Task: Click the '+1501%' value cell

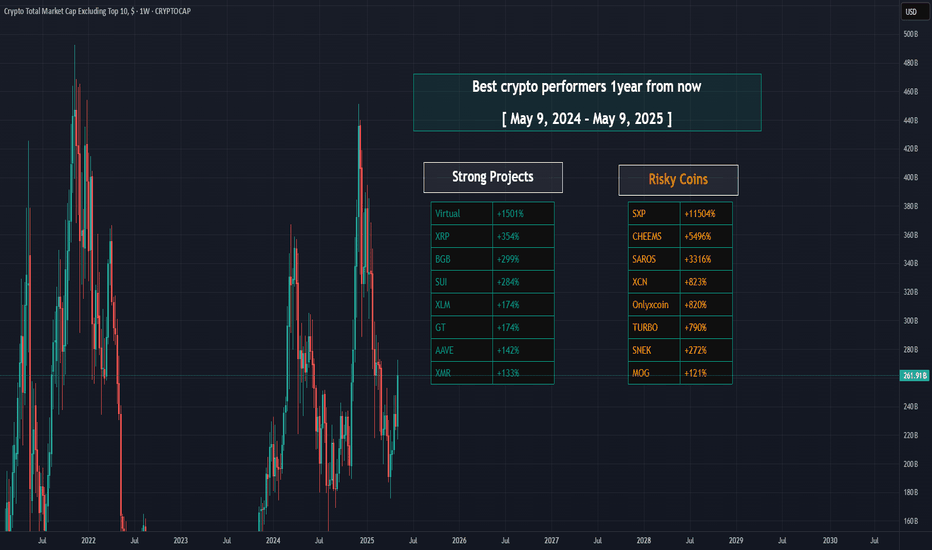Action: point(524,213)
